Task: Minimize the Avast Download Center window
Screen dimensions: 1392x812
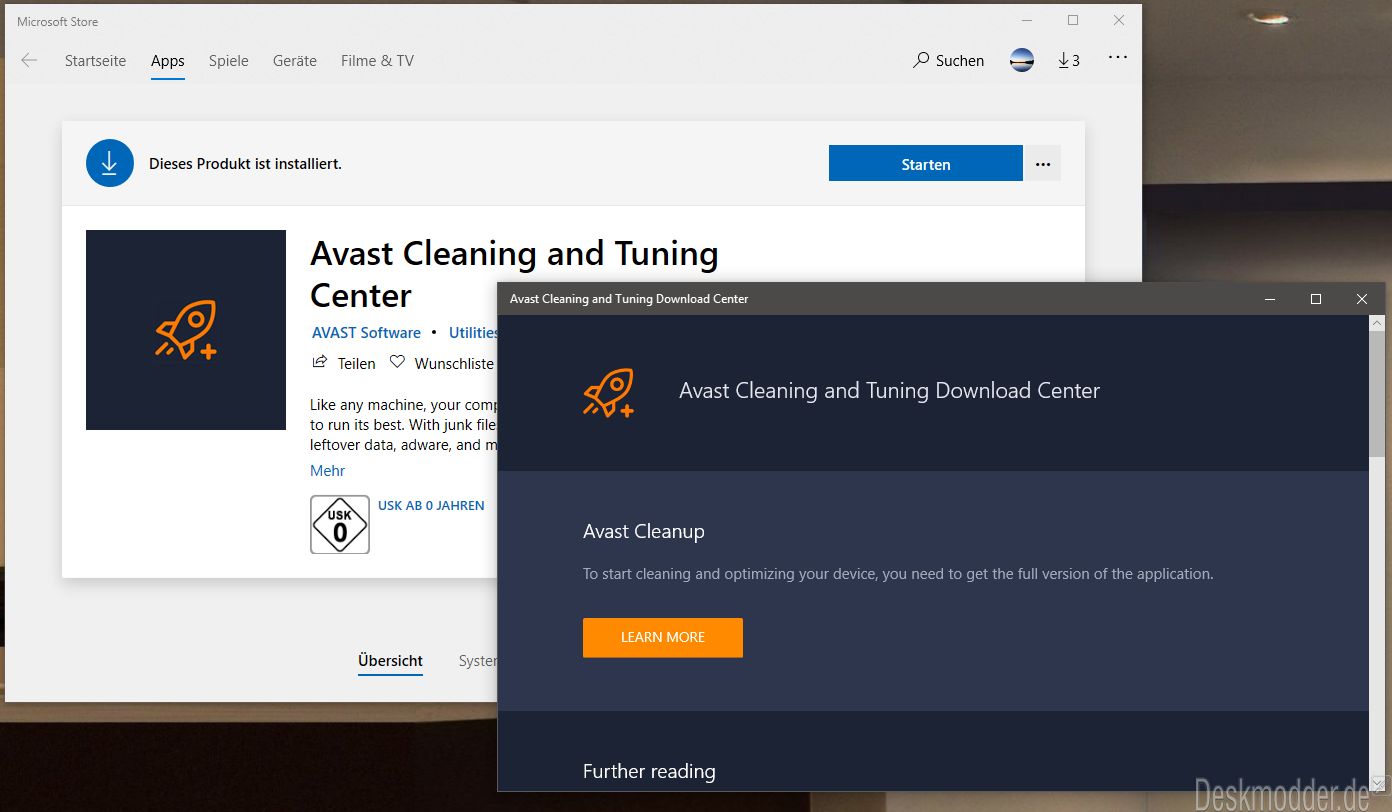Action: point(1270,299)
